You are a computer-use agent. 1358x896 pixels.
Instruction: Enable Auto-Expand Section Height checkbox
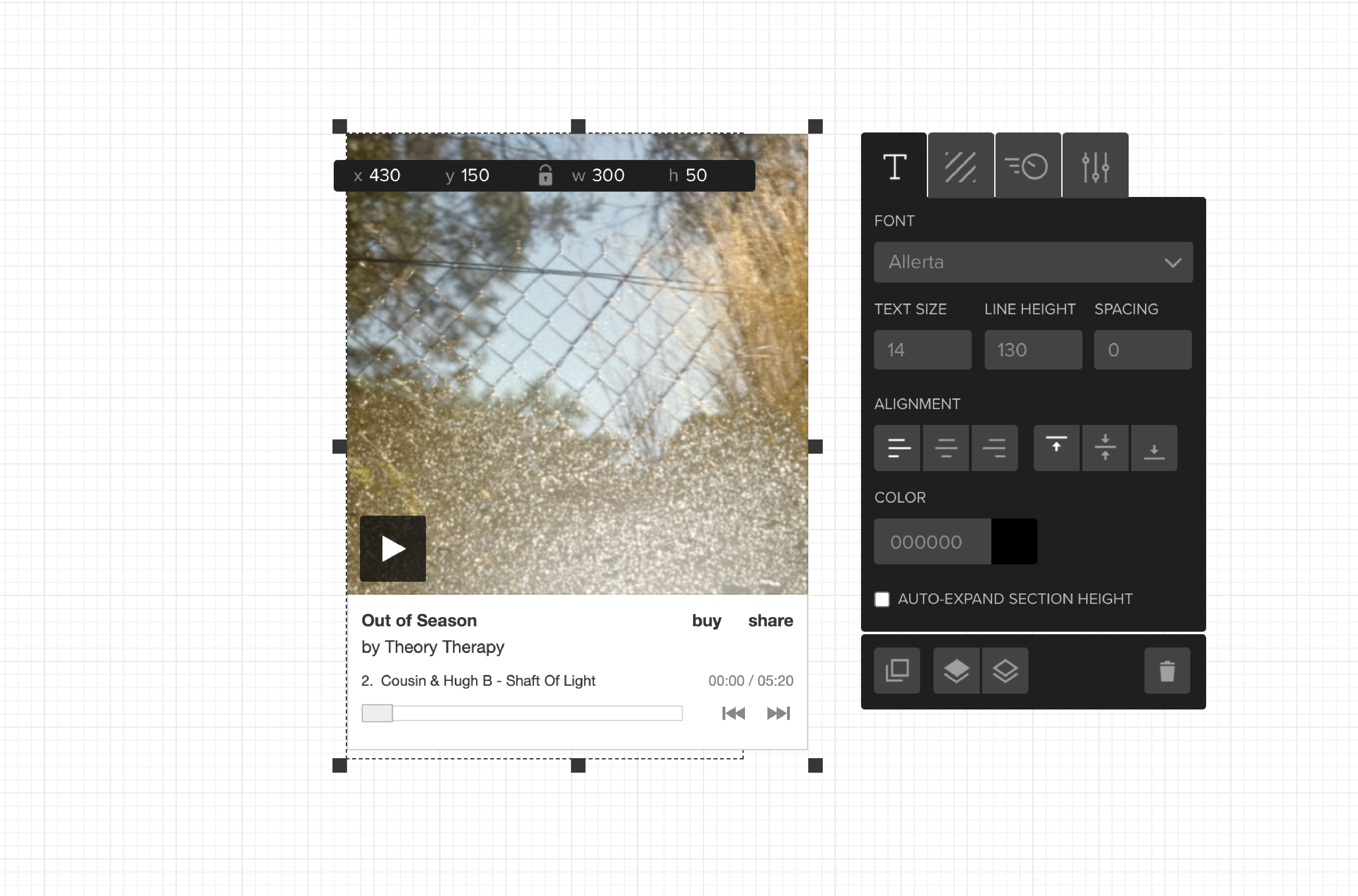882,599
